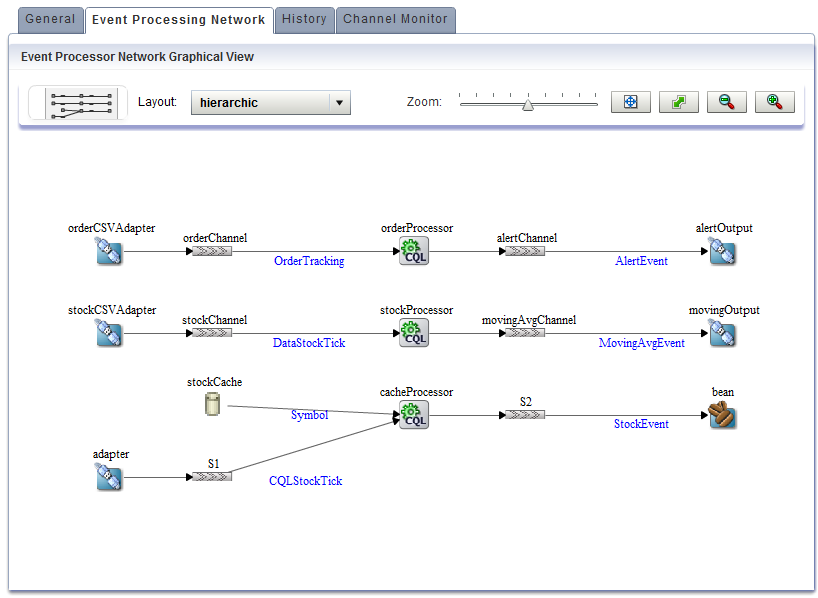
Task: Click the green arrow toolbar button
Action: [x=679, y=102]
